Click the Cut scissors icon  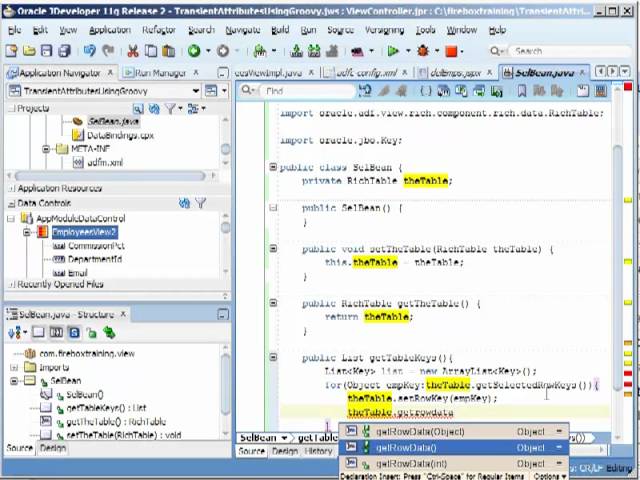tap(133, 51)
